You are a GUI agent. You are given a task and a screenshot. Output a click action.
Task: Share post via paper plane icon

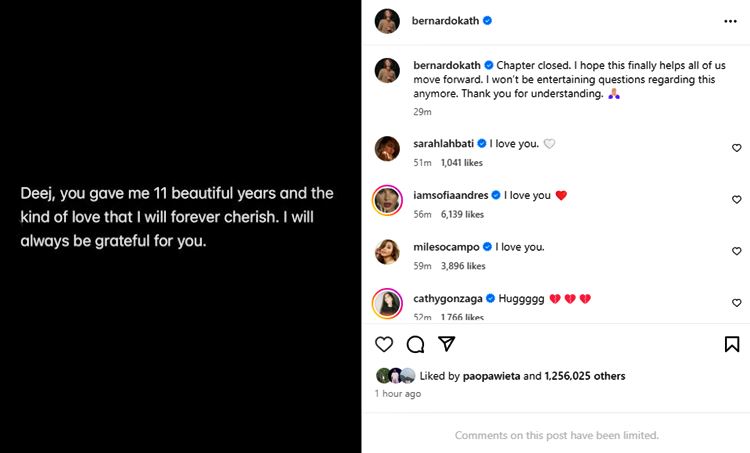(447, 344)
